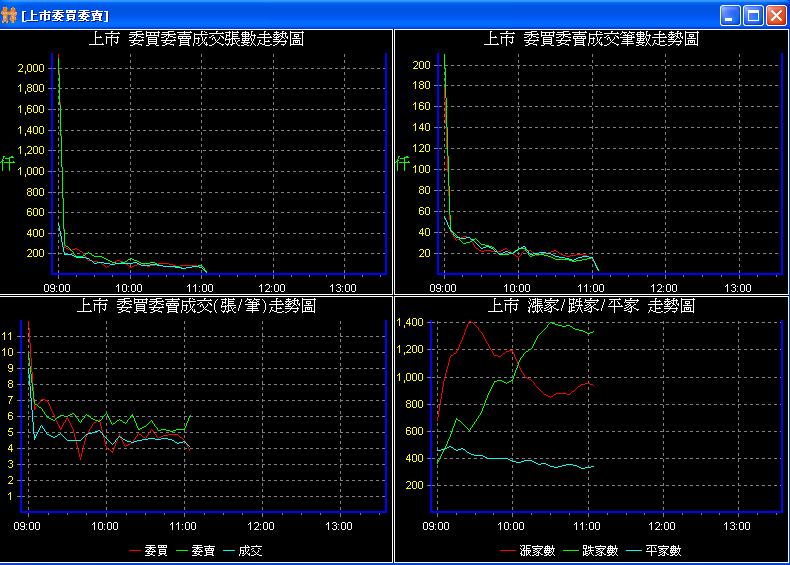This screenshot has width=790, height=565.
Task: Click the red 漲家數 peak in the chart
Action: (470, 322)
